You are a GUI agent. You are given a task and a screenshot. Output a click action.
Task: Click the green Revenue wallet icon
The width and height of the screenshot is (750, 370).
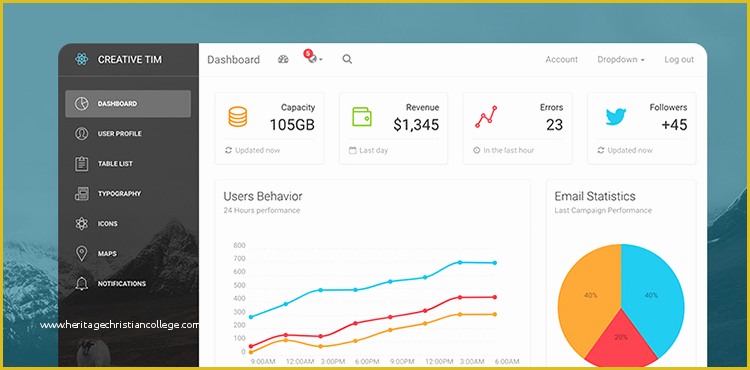tap(362, 117)
